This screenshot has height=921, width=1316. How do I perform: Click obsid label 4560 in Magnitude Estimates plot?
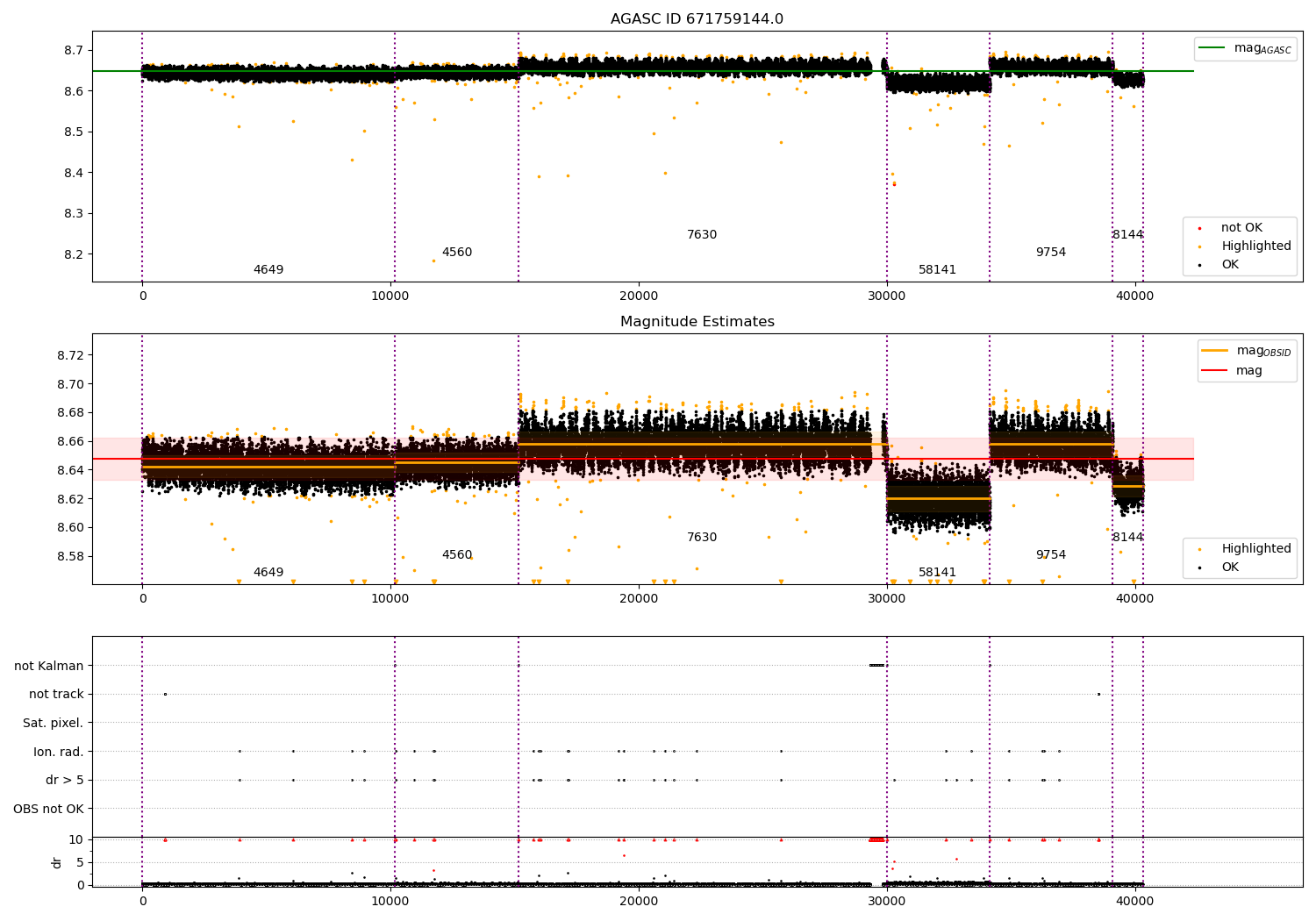pos(457,555)
